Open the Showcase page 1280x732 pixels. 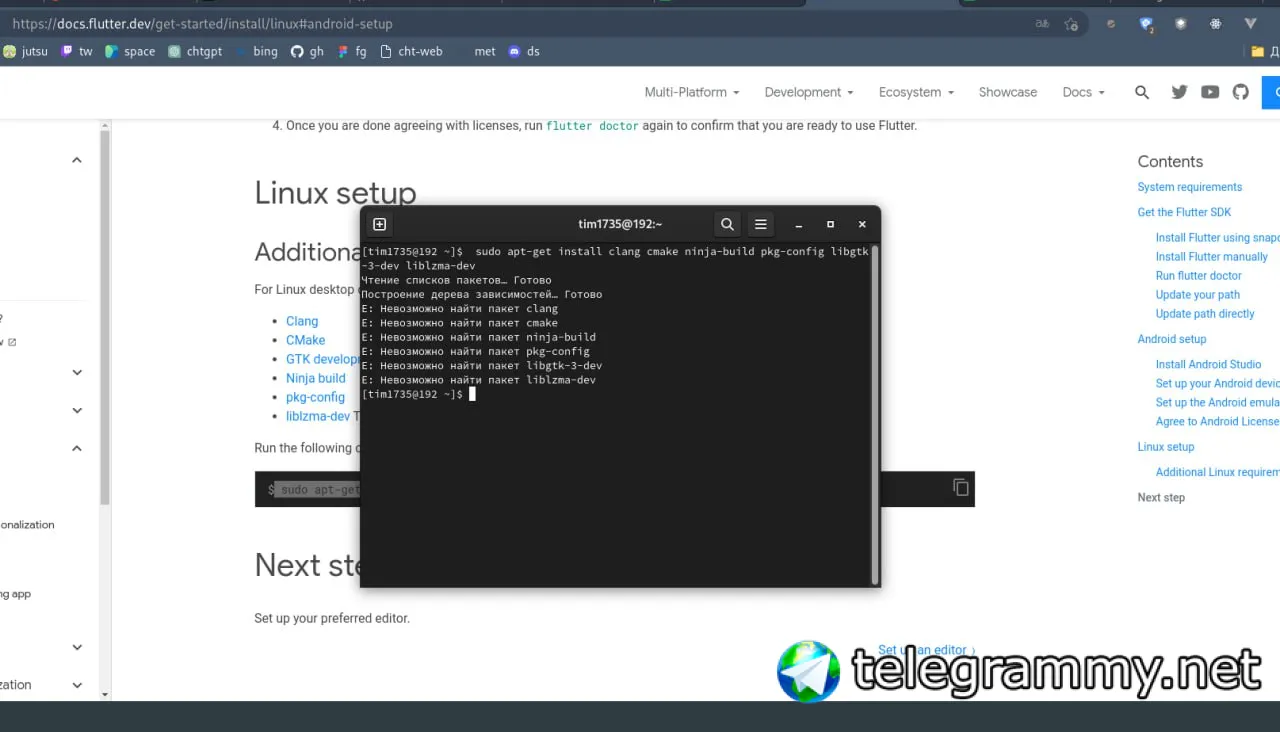point(1008,92)
